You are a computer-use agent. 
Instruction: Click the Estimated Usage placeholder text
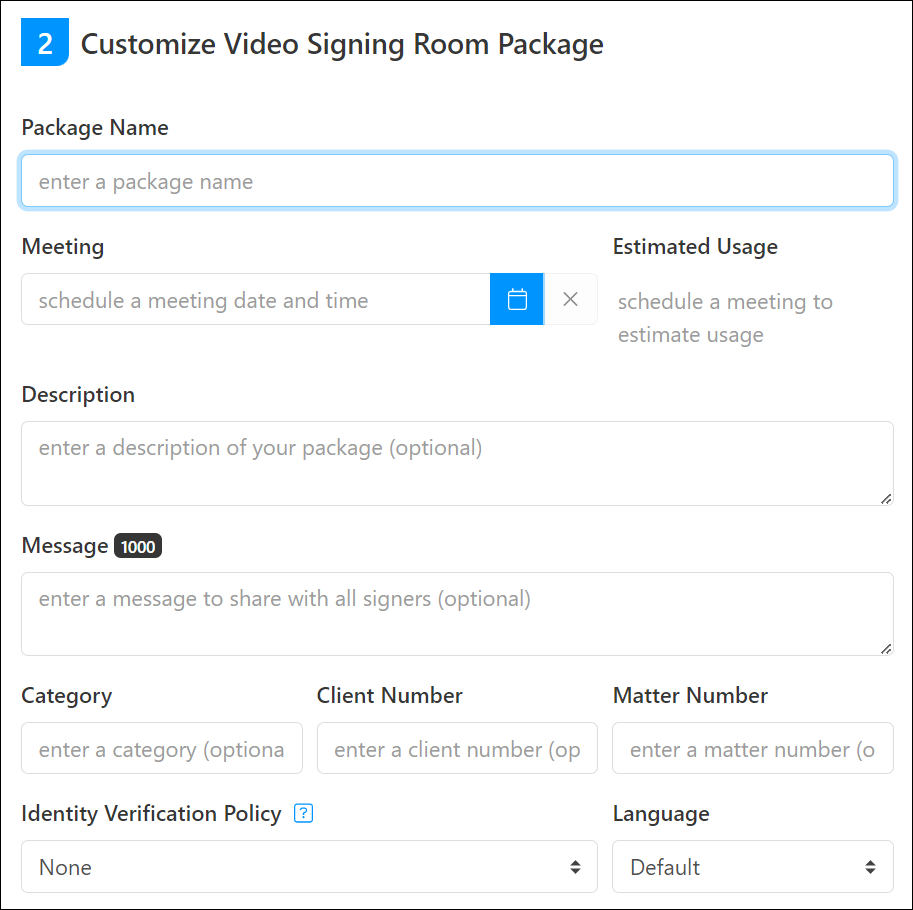click(x=725, y=318)
